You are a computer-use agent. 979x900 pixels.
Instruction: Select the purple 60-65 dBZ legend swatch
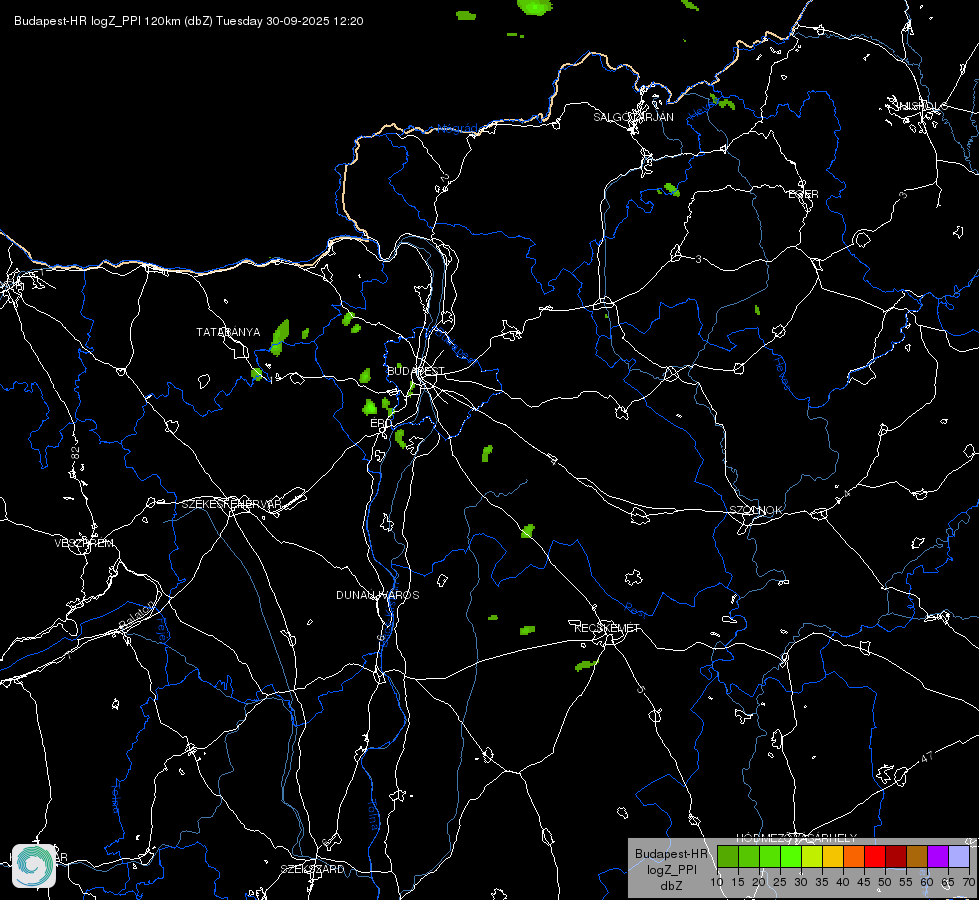pyautogui.click(x=938, y=857)
